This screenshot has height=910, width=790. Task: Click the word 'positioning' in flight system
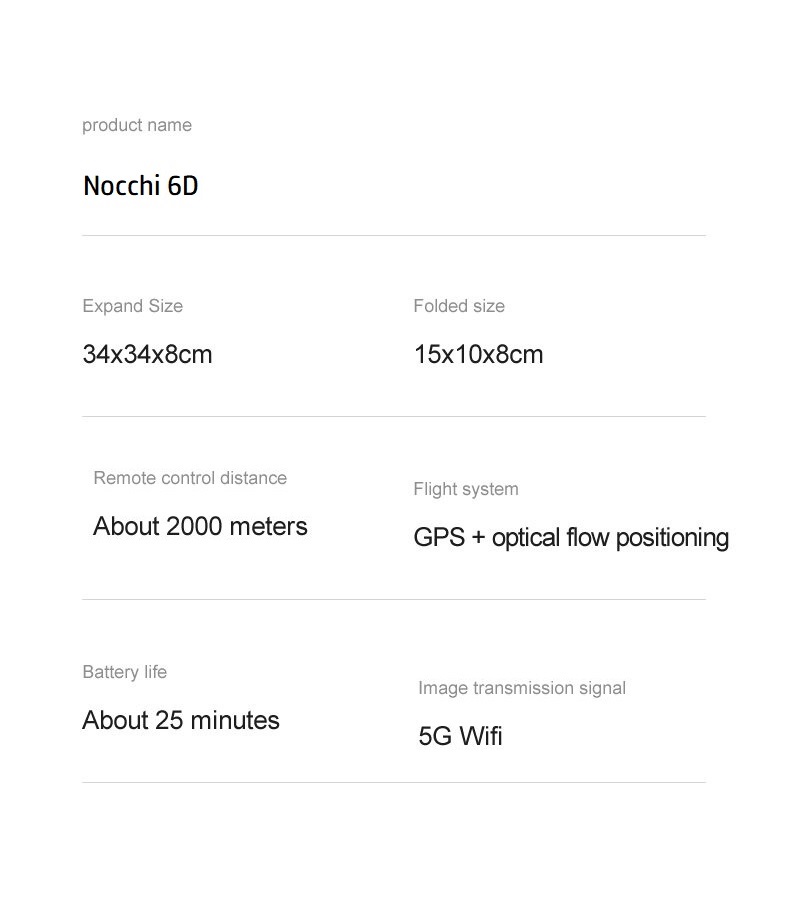coord(672,537)
